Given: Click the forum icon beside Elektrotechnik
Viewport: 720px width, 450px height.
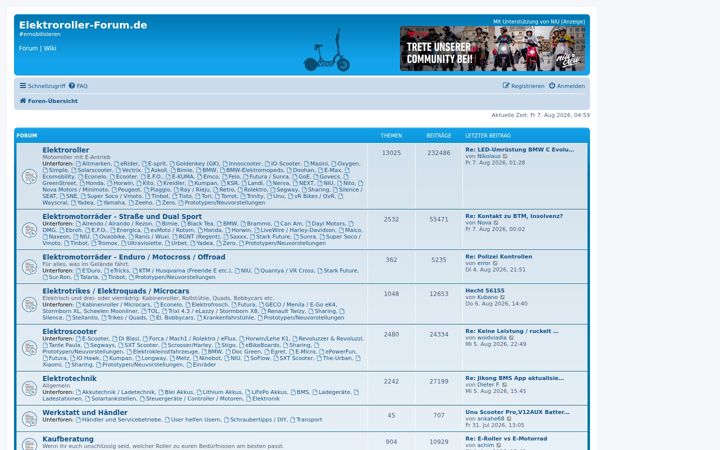Looking at the screenshot, I should 29,388.
